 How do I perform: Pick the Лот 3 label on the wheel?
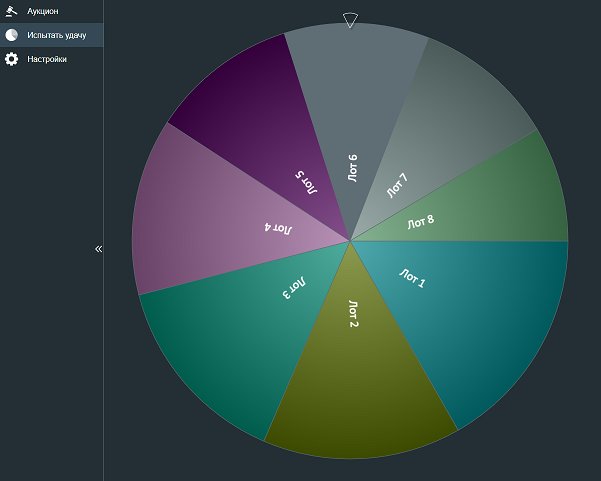[x=293, y=290]
